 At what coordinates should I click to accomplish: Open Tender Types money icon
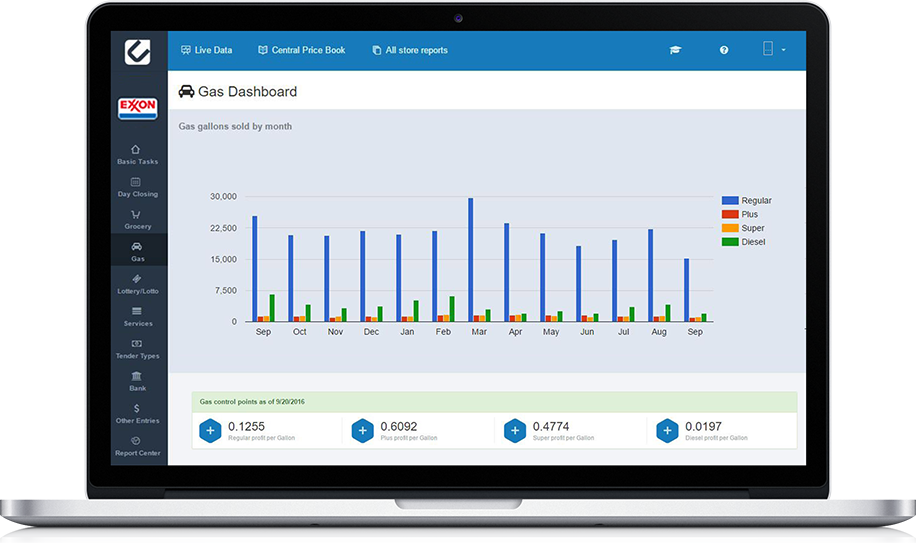point(136,344)
